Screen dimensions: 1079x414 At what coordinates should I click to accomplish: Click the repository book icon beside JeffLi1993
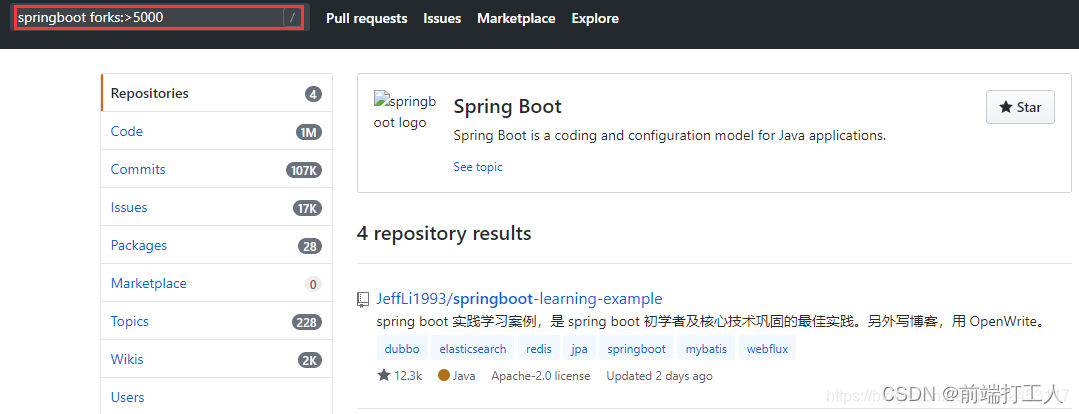click(x=363, y=299)
